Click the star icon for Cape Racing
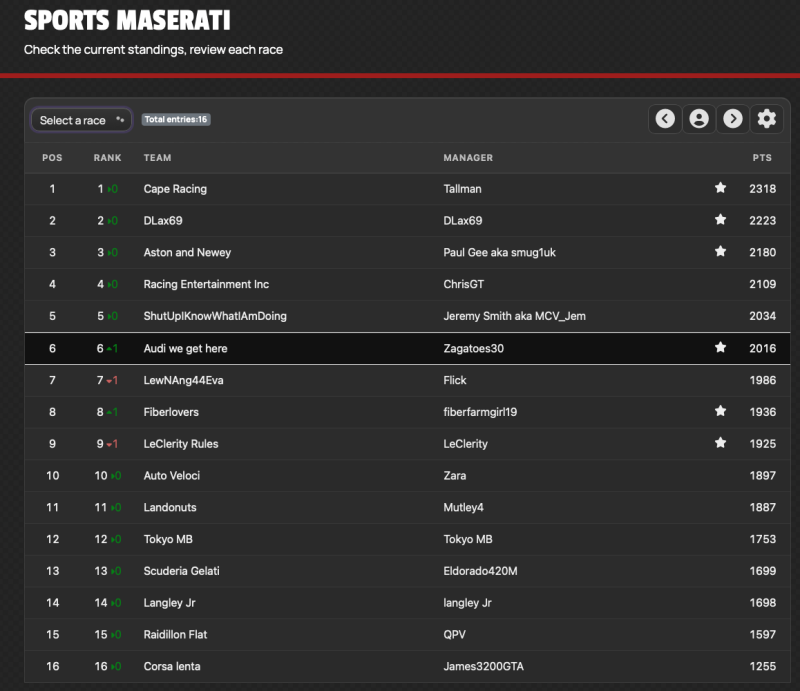 [720, 188]
